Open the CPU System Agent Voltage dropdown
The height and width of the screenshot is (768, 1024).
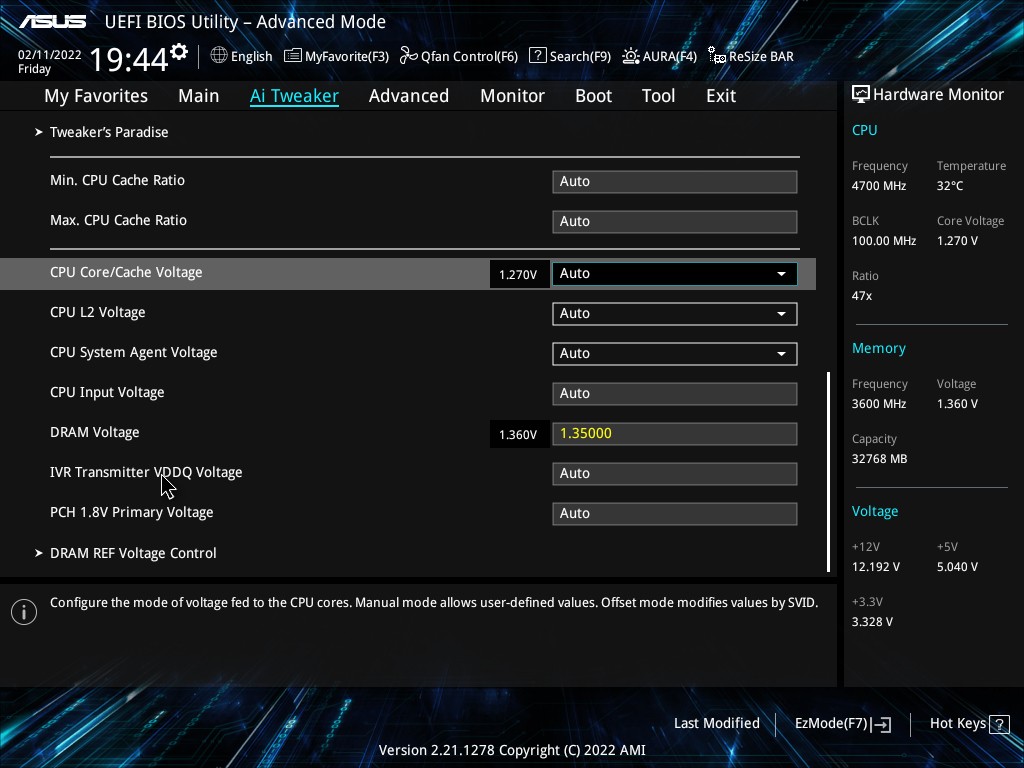pos(781,353)
